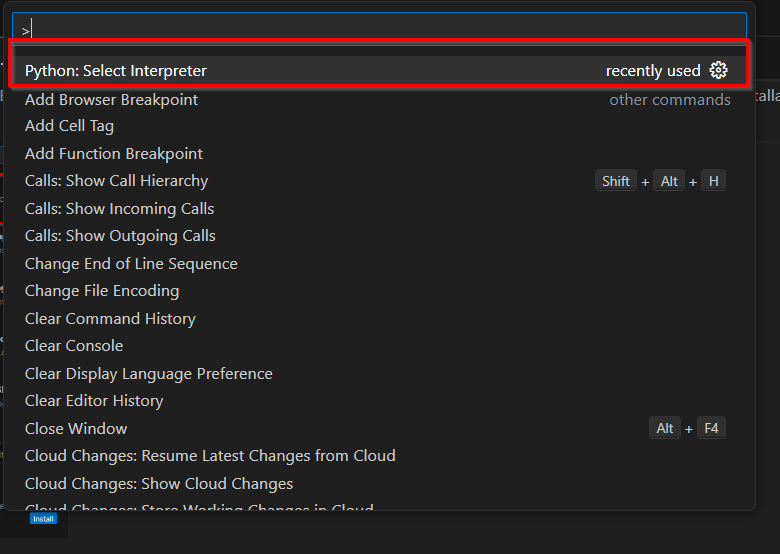
Task: Click the command palette input field
Action: [x=379, y=30]
